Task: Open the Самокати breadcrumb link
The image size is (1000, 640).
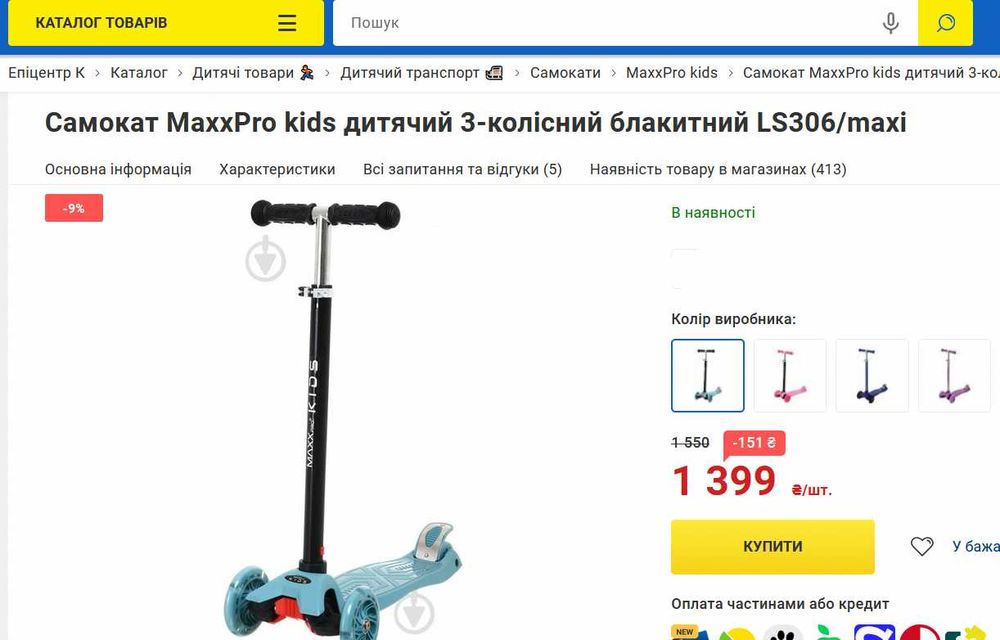Action: point(566,73)
